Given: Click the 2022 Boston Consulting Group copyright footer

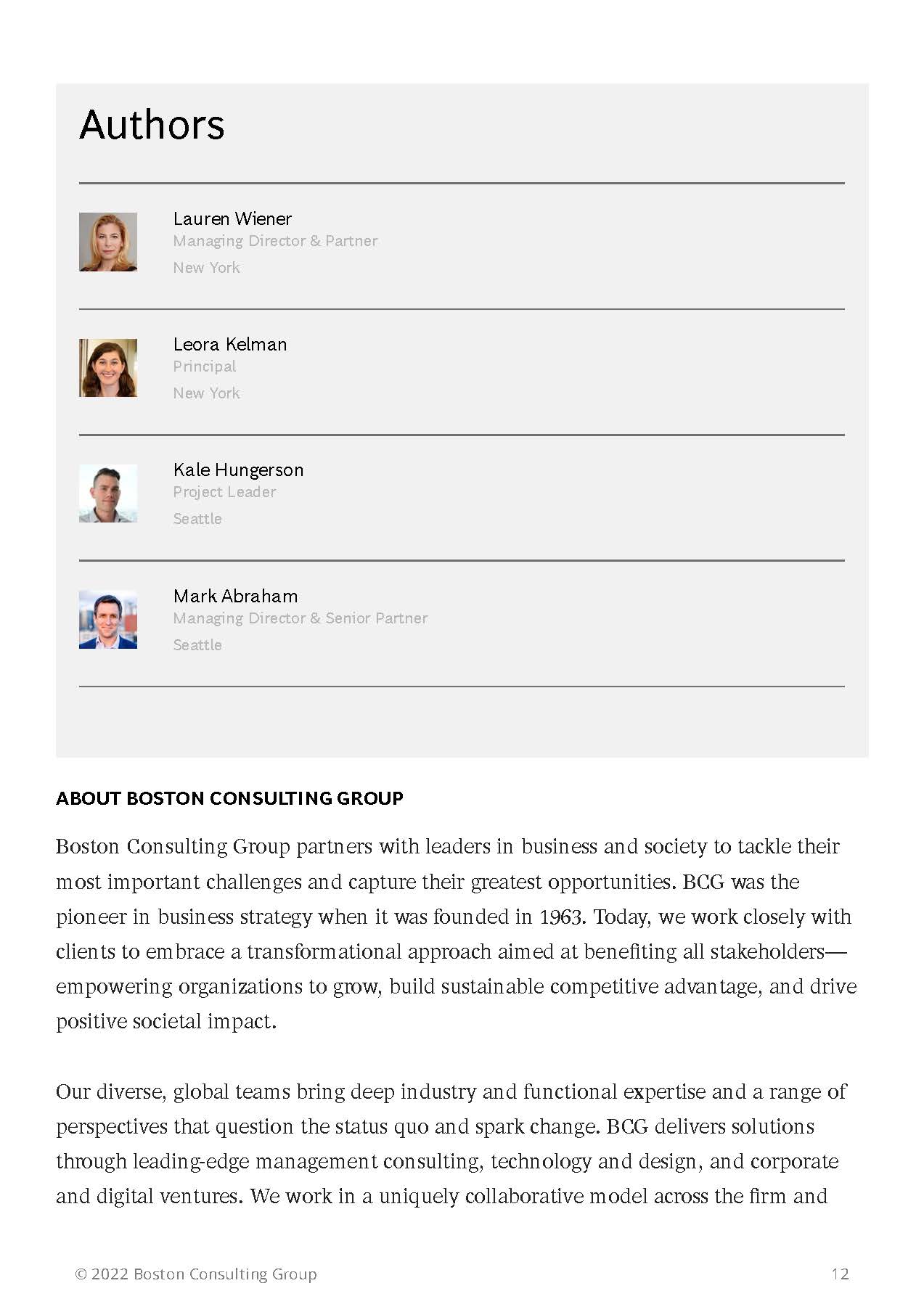Looking at the screenshot, I should pyautogui.click(x=196, y=1274).
